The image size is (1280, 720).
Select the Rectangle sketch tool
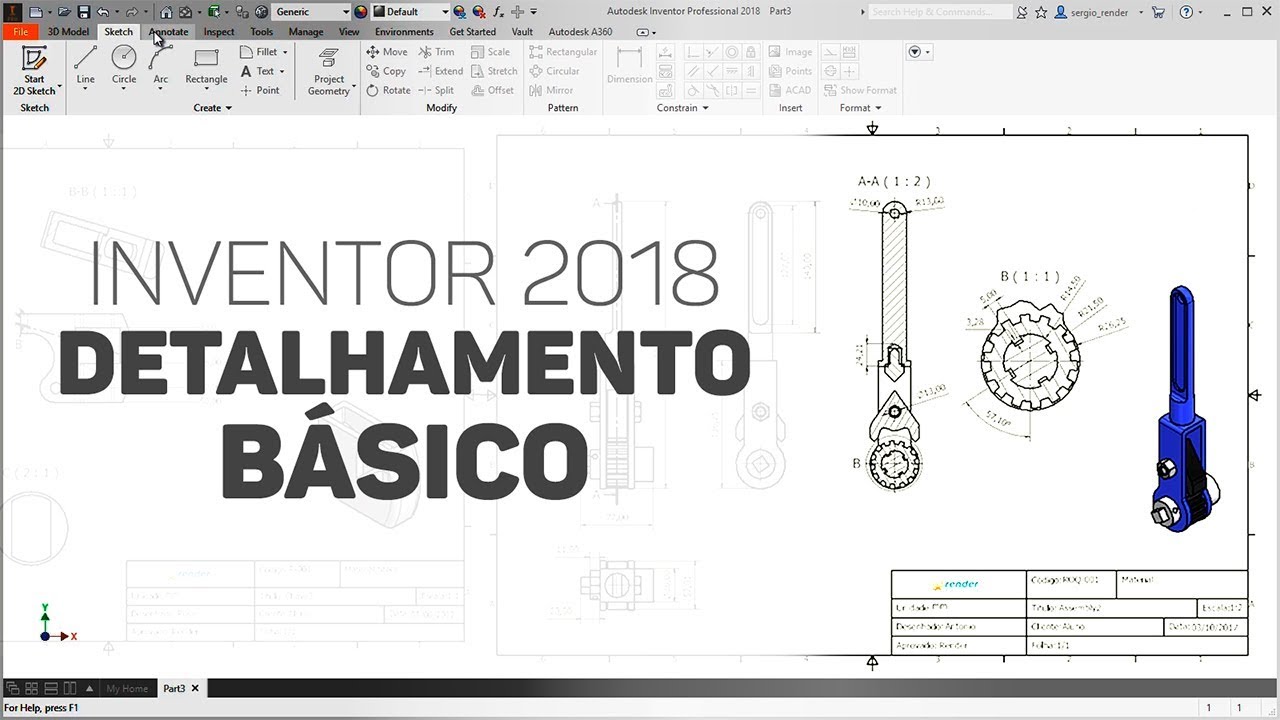click(206, 67)
